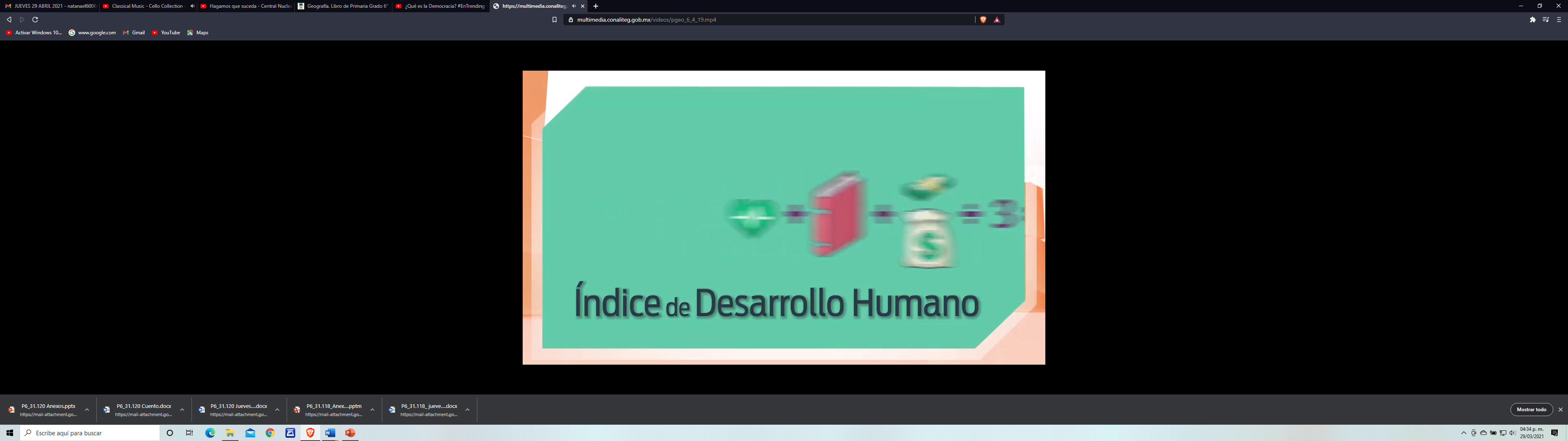Screen dimensions: 1568x441
Task: Bookmark this page with bookmark icon
Action: [x=555, y=20]
